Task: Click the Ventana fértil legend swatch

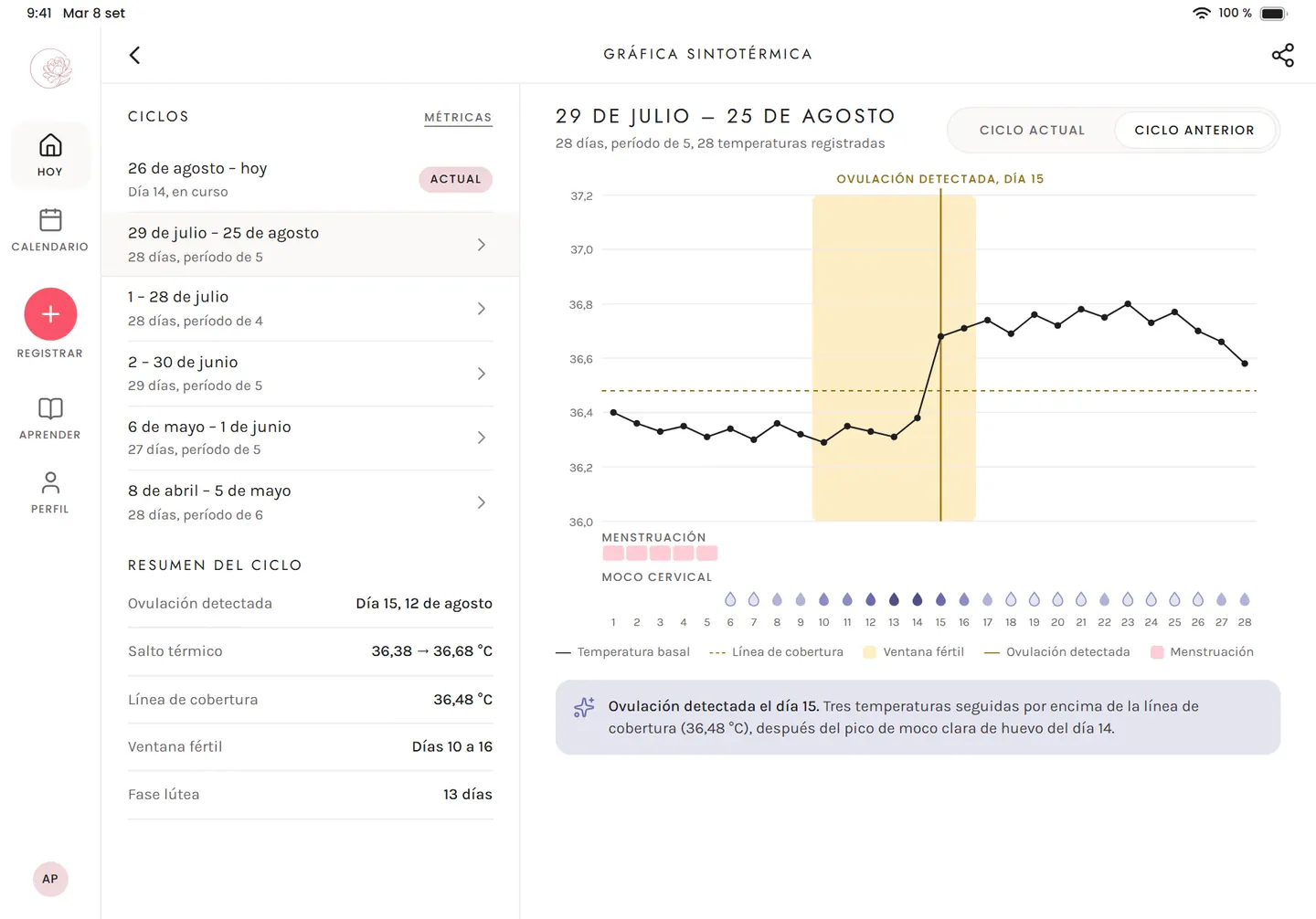Action: pos(869,652)
